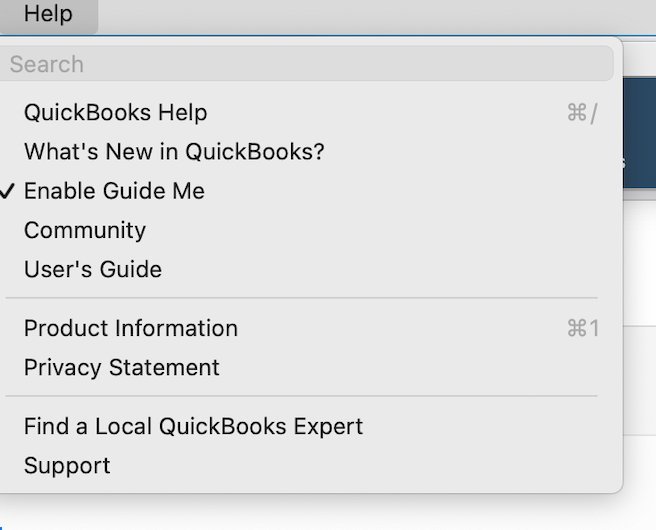Screen dimensions: 656x530
Task: Select What's New in QuickBooks?
Action: click(x=174, y=152)
